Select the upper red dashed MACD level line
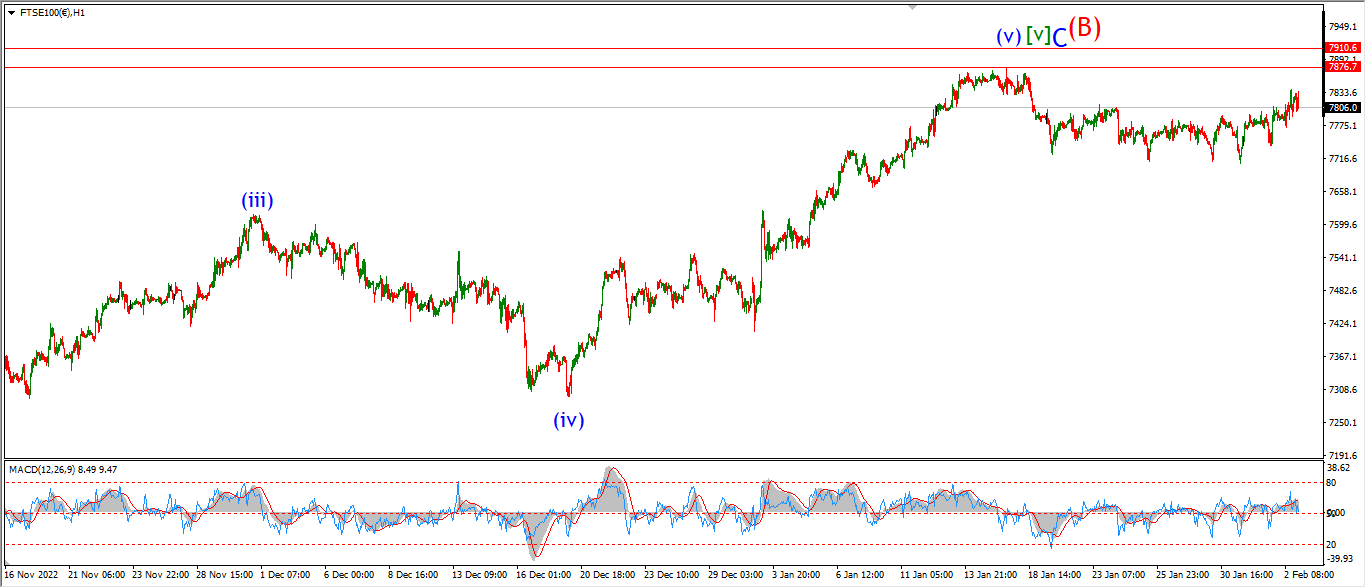The width and height of the screenshot is (1366, 588). pos(662,483)
